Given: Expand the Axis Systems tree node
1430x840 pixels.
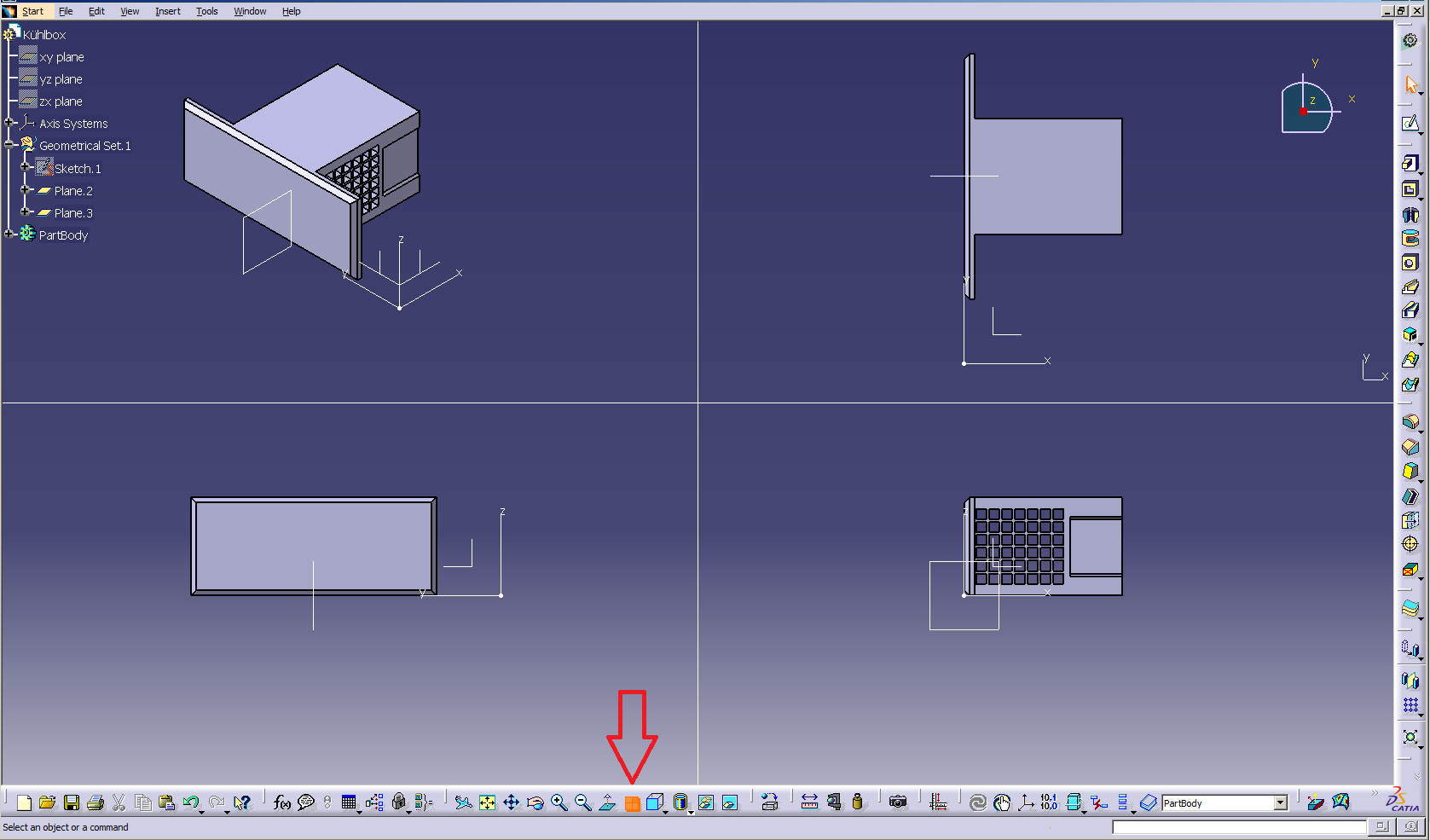Looking at the screenshot, I should tap(10, 123).
